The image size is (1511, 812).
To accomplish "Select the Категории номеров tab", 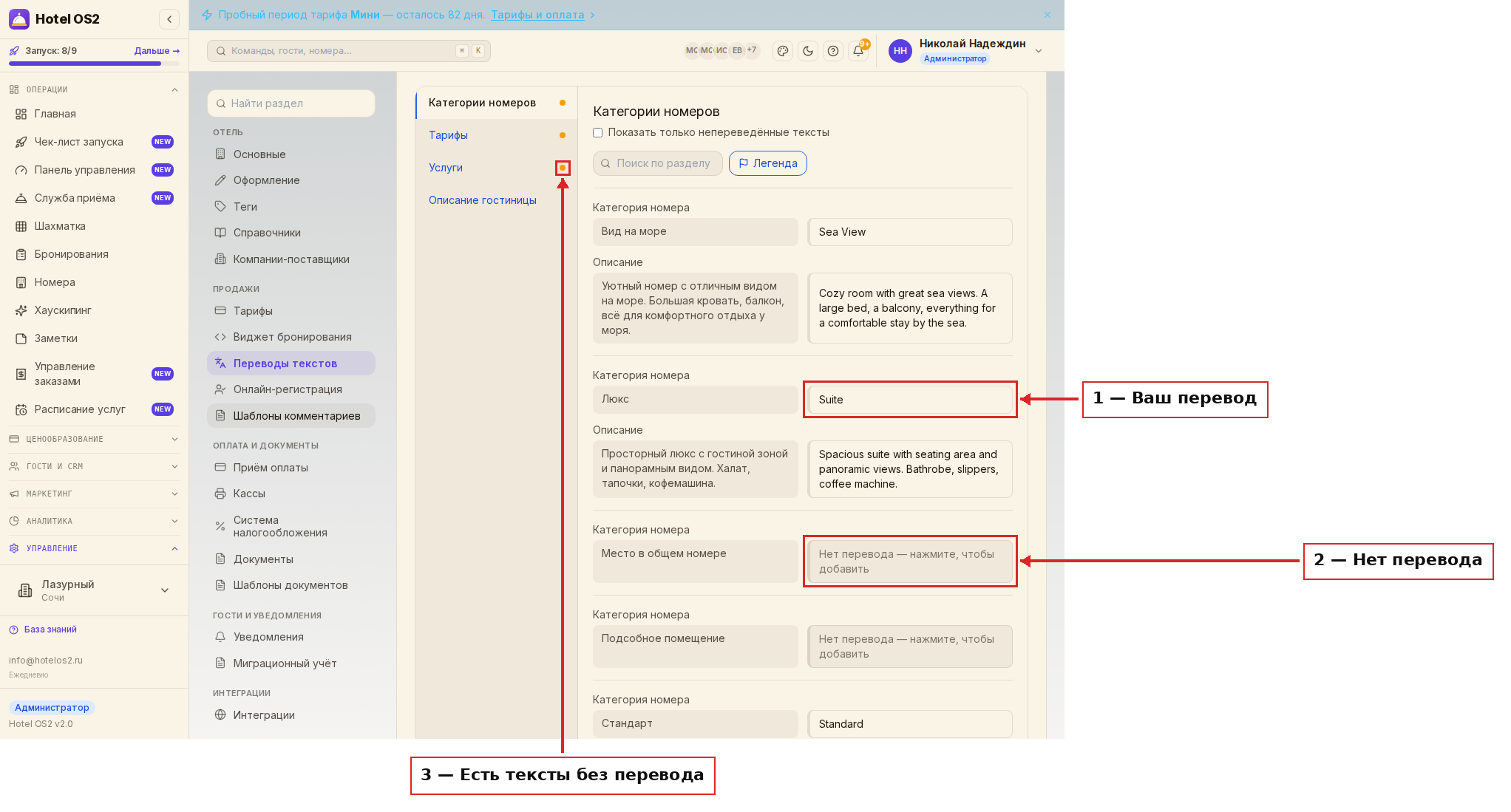I will (x=496, y=103).
